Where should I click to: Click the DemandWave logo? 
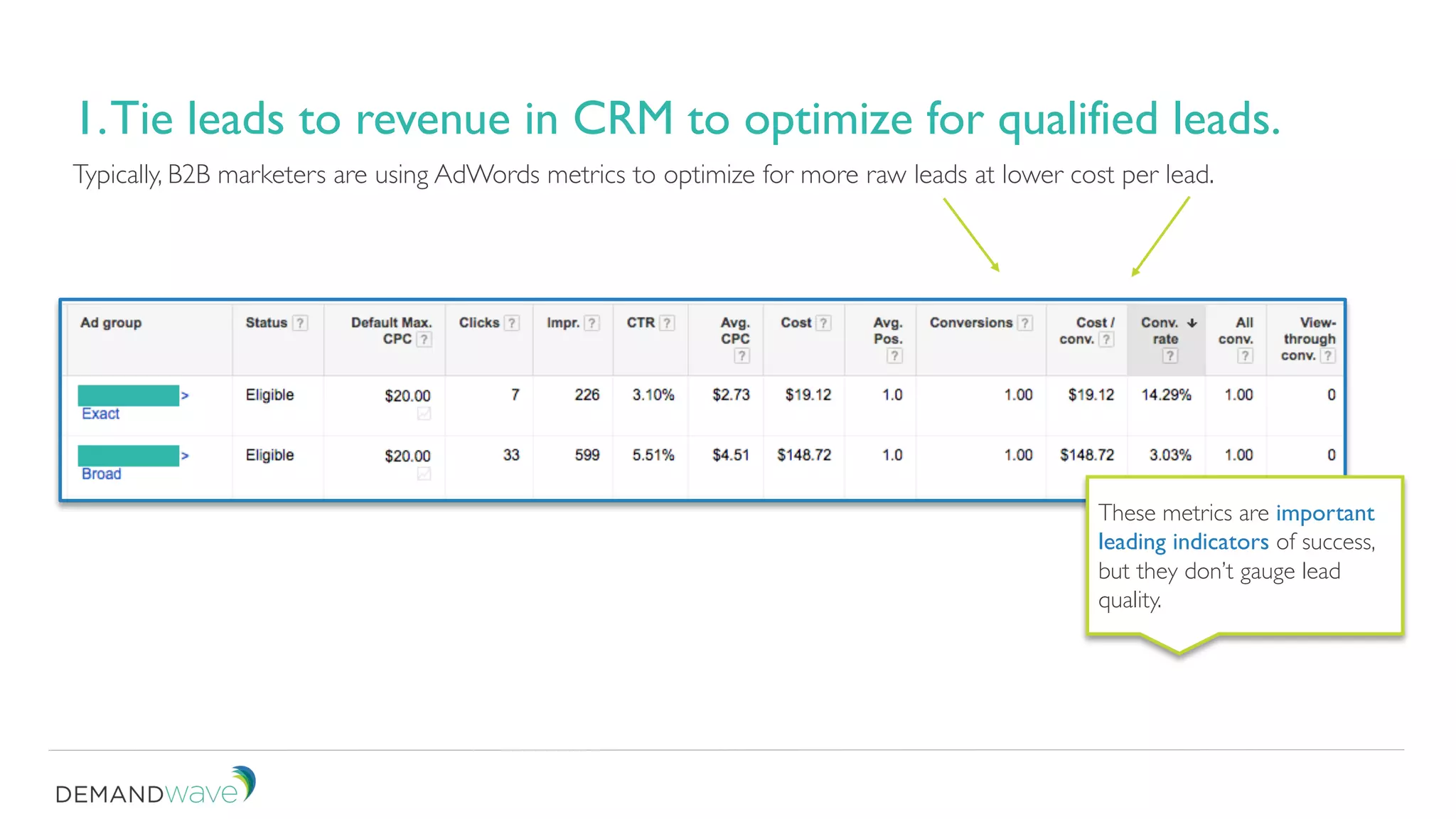point(155,786)
